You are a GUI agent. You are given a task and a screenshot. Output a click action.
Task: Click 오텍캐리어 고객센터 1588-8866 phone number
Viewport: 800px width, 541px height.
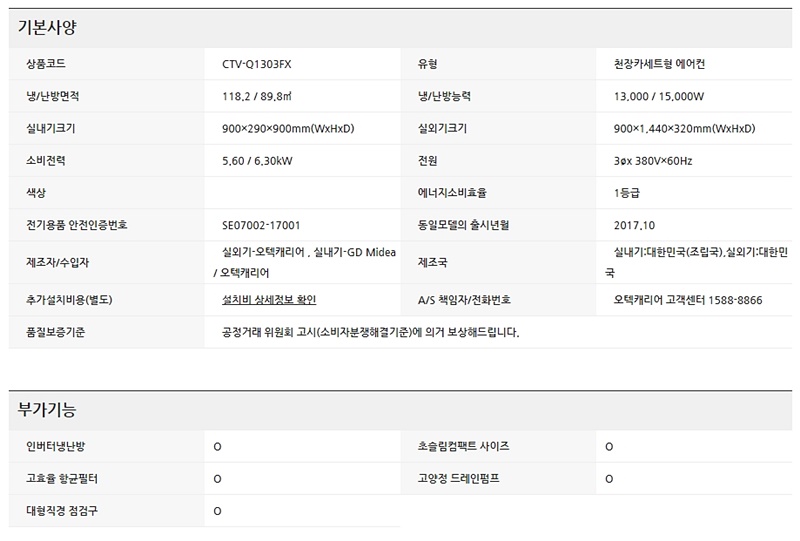click(x=688, y=299)
